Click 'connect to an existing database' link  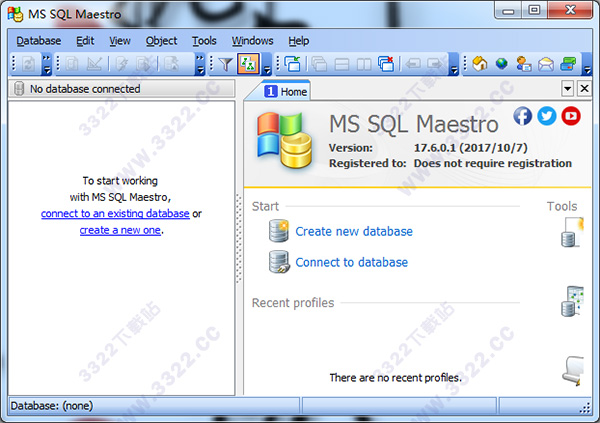[115, 213]
